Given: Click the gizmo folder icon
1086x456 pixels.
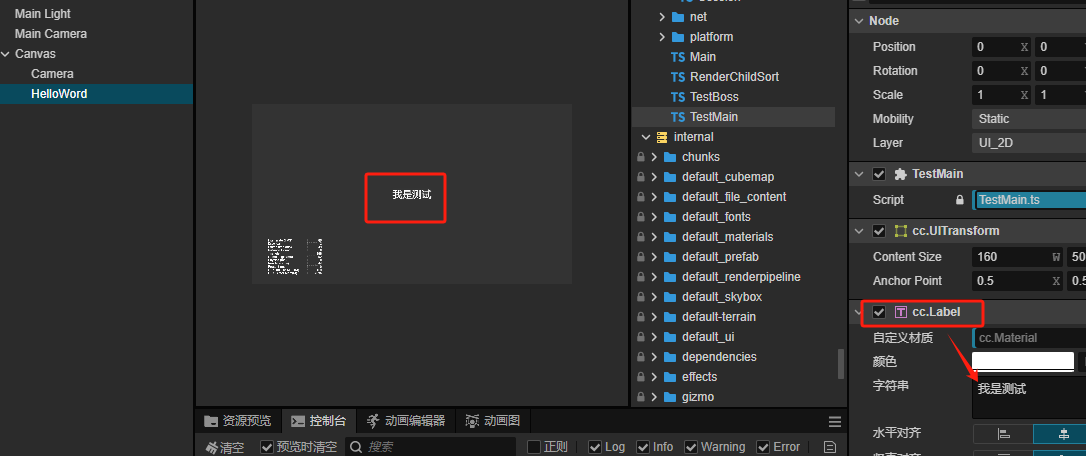Looking at the screenshot, I should (x=670, y=397).
